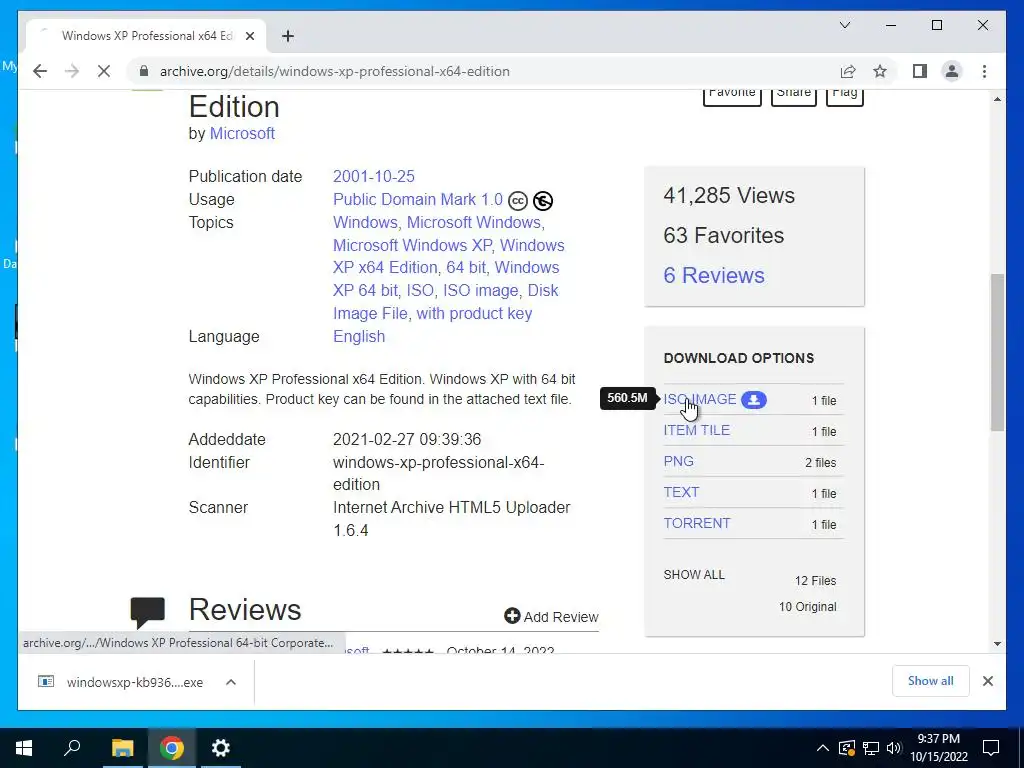Screen dimensions: 1024x768
Task: Select TORRENT download option
Action: 697,523
